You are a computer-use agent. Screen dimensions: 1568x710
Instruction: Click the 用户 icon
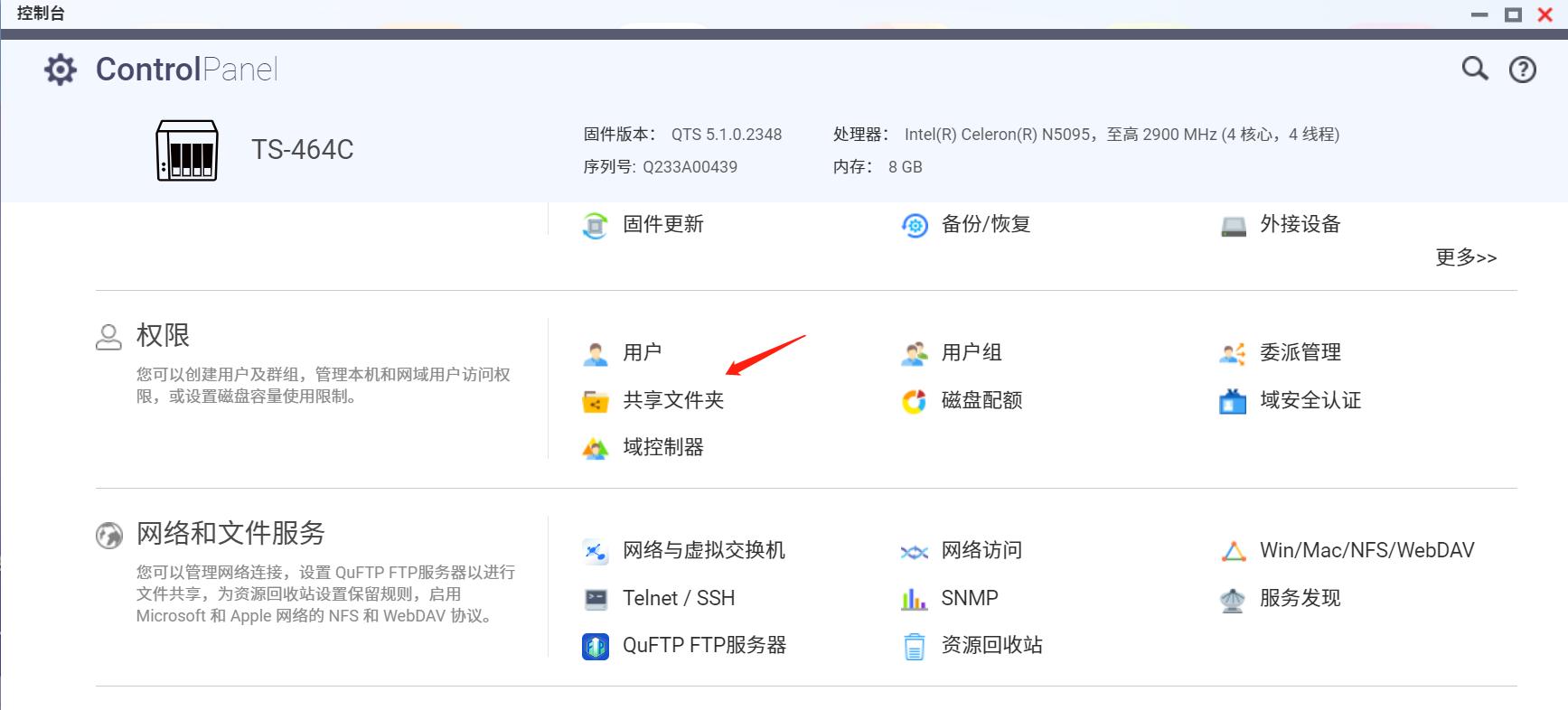pos(595,353)
